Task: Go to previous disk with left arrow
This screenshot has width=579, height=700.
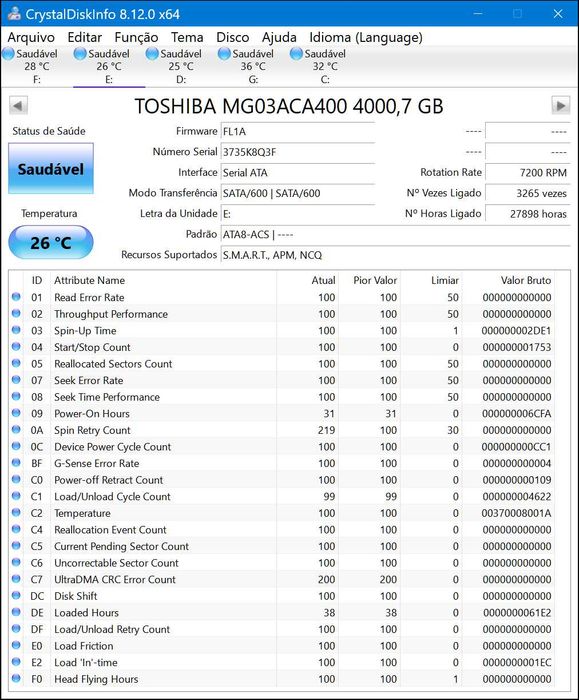Action: click(18, 106)
